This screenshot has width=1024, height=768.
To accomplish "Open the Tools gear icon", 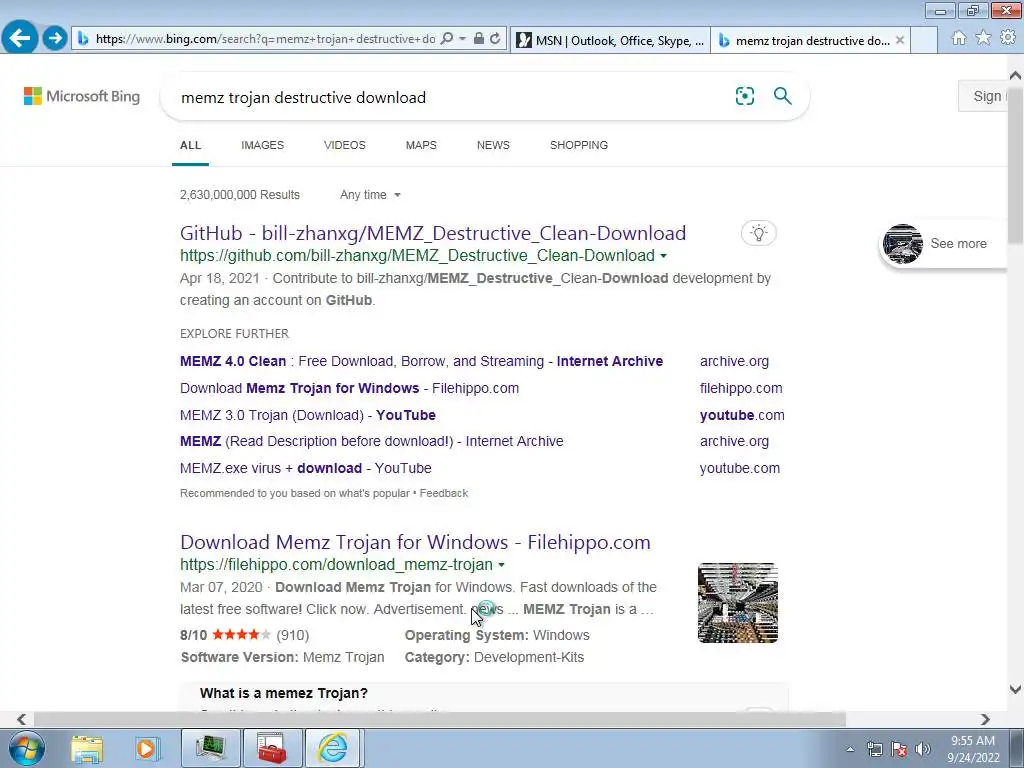I will 1008,38.
